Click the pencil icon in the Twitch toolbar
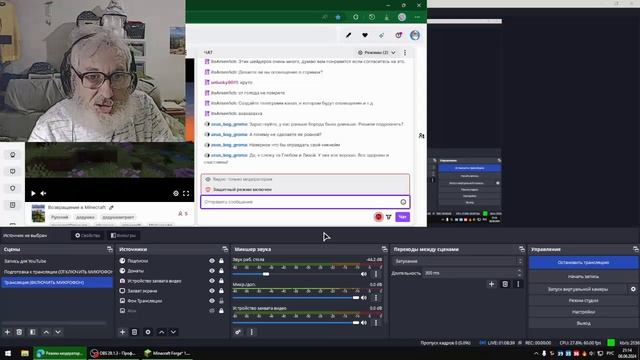640x360 pixels. coord(348,36)
